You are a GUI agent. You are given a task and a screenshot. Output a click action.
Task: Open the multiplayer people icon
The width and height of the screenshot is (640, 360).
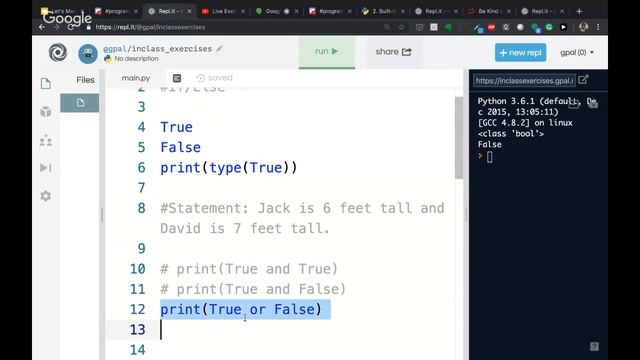tap(46, 140)
